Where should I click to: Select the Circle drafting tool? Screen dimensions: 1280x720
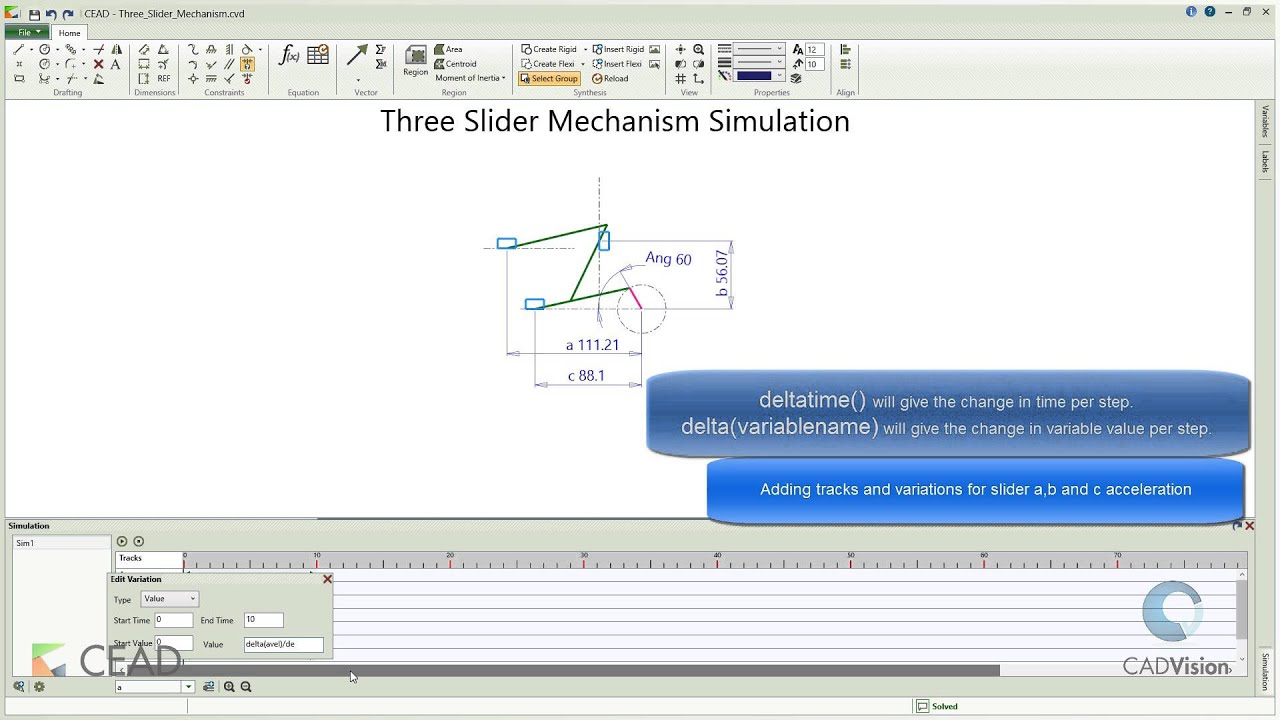[45, 49]
